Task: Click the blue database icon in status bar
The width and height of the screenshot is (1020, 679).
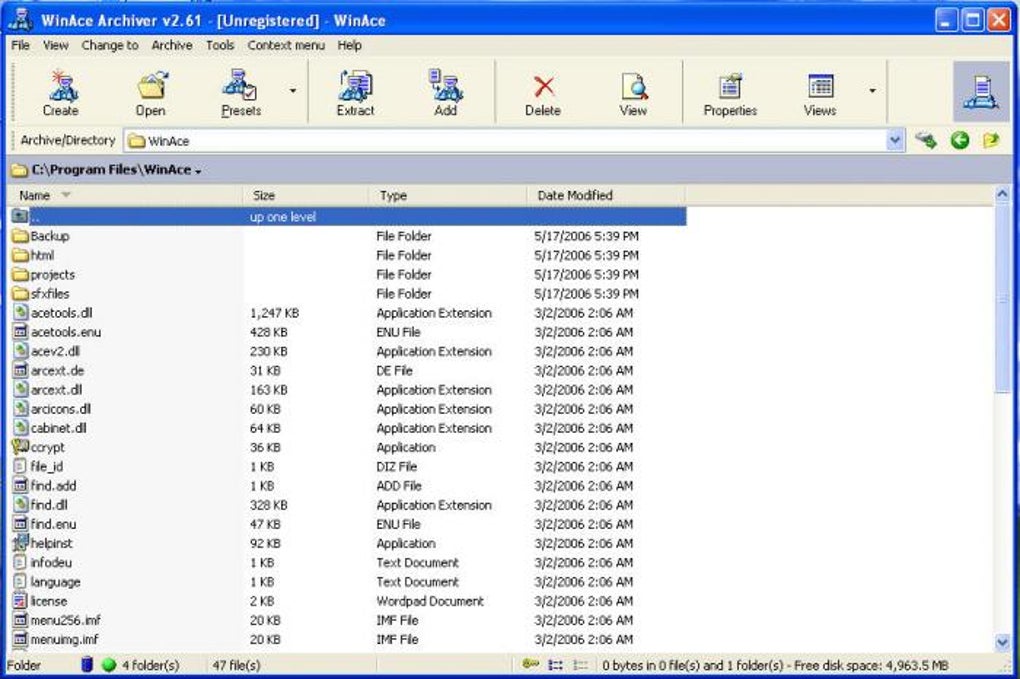Action: pyautogui.click(x=87, y=665)
